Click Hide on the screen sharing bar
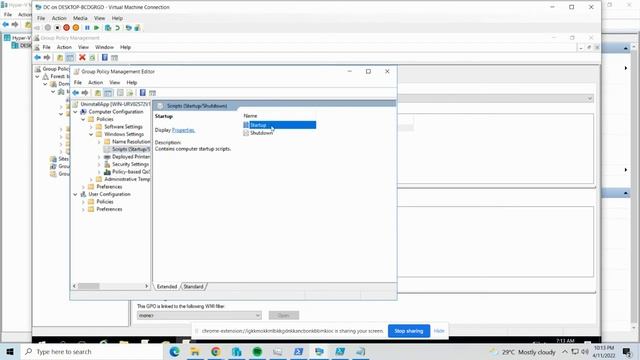Image resolution: width=640 pixels, height=360 pixels. coord(439,331)
